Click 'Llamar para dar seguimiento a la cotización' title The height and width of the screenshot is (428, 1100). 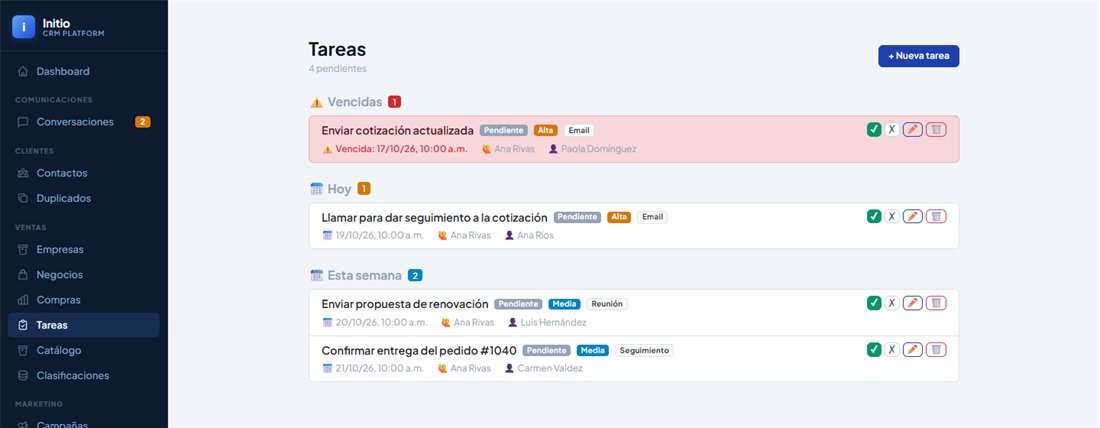[434, 218]
